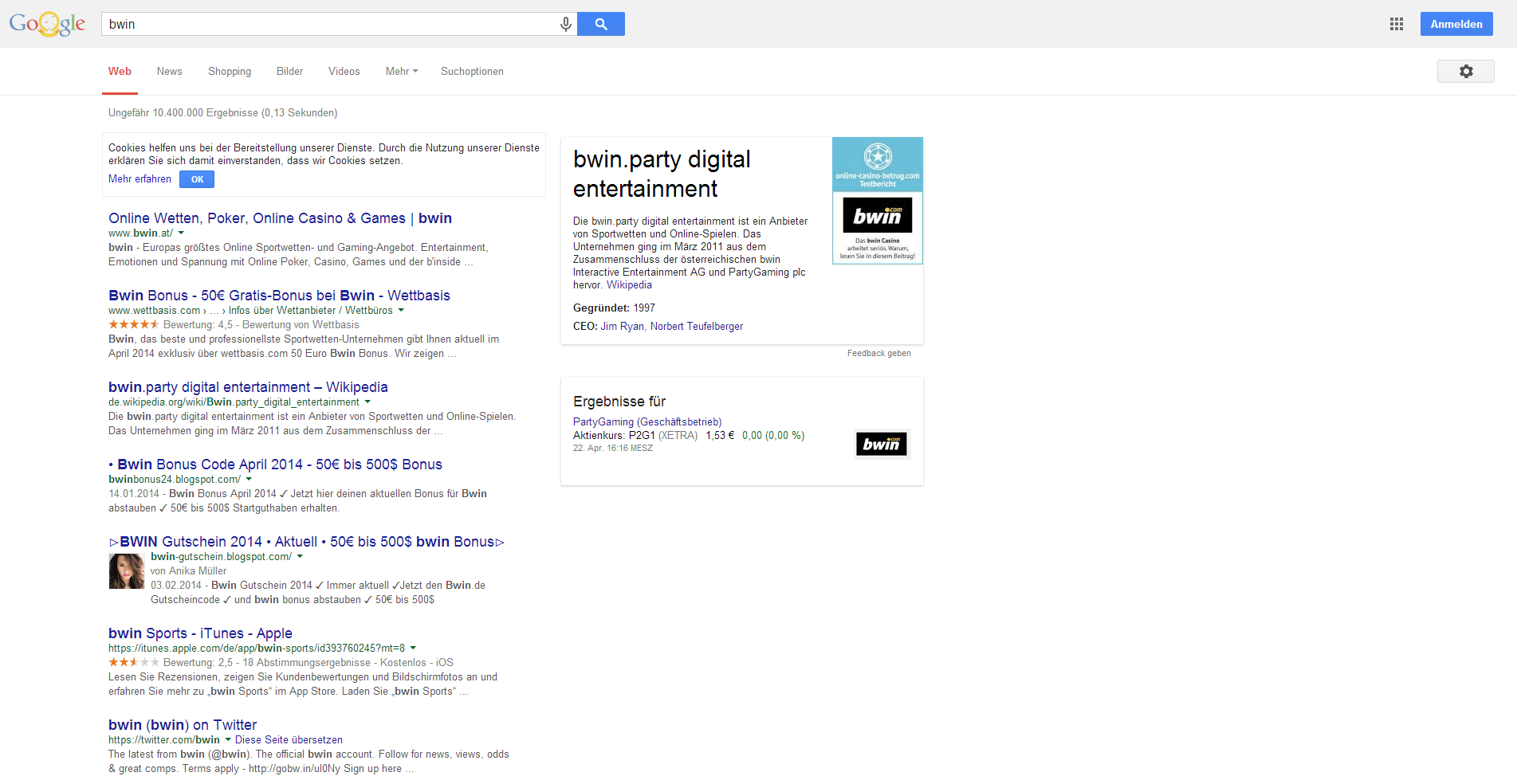
Task: Open CEO Jim Ryan link
Action: tap(622, 327)
